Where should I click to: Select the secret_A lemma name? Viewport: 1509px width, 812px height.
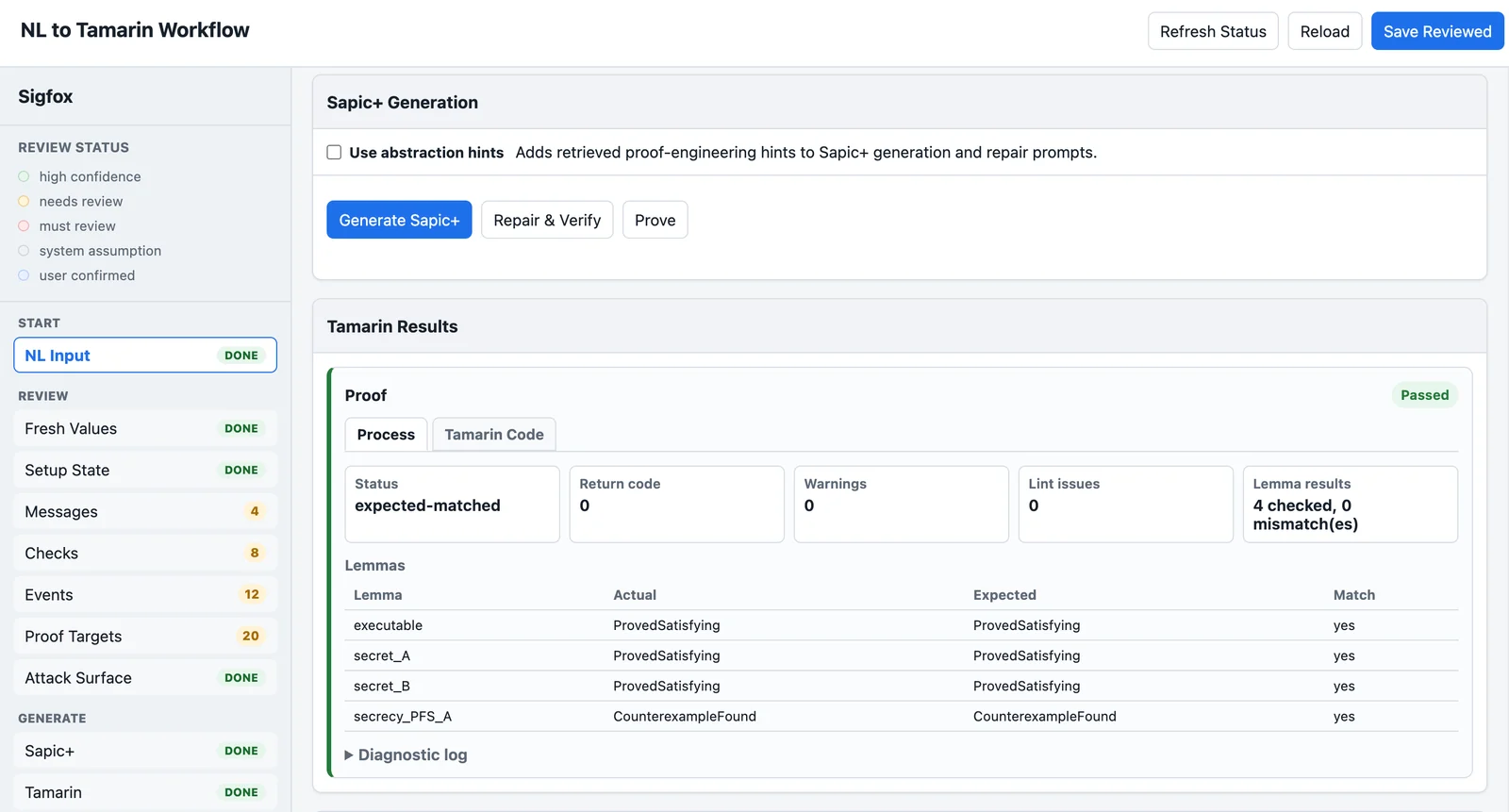[x=382, y=655]
